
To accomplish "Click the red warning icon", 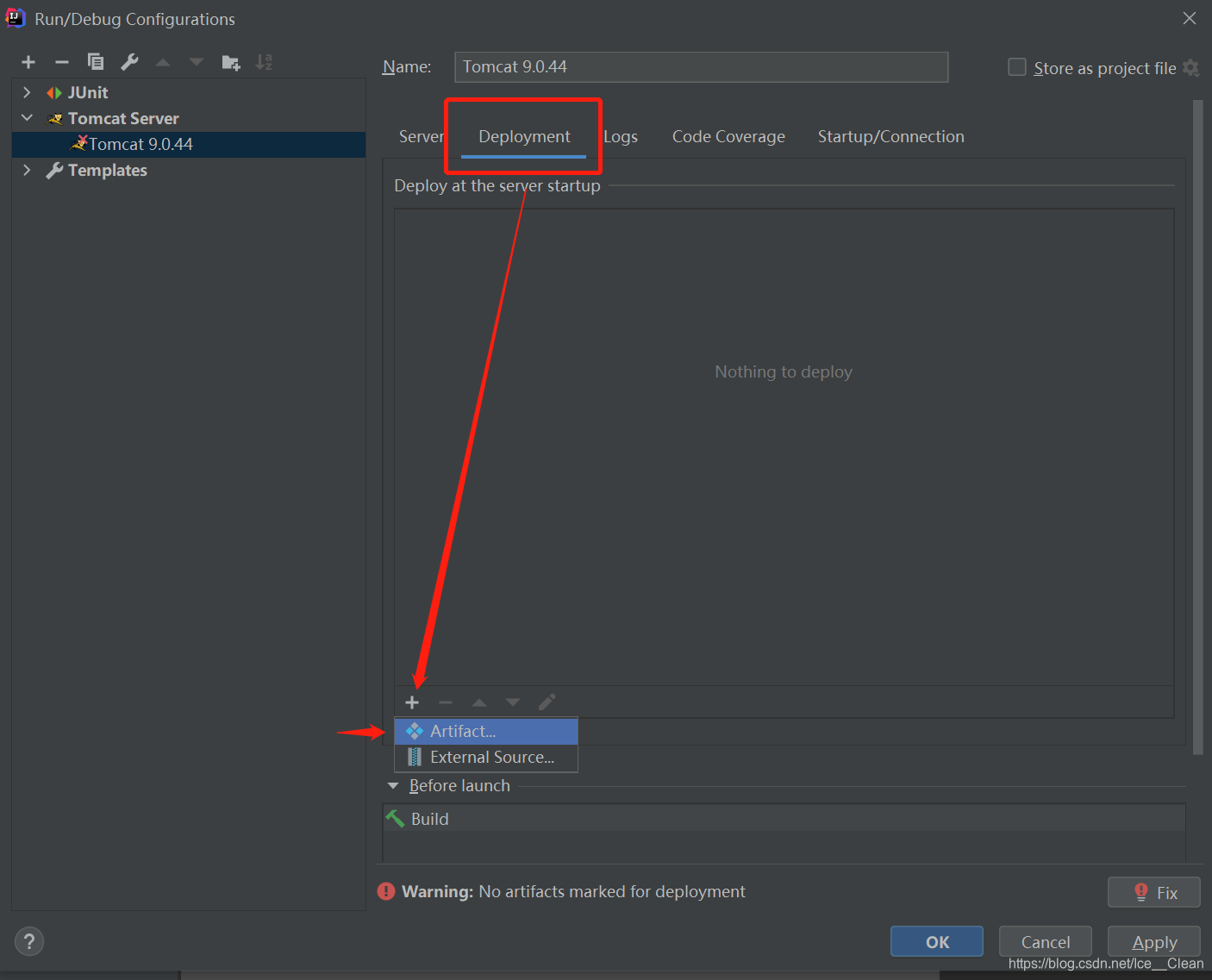I will point(386,891).
